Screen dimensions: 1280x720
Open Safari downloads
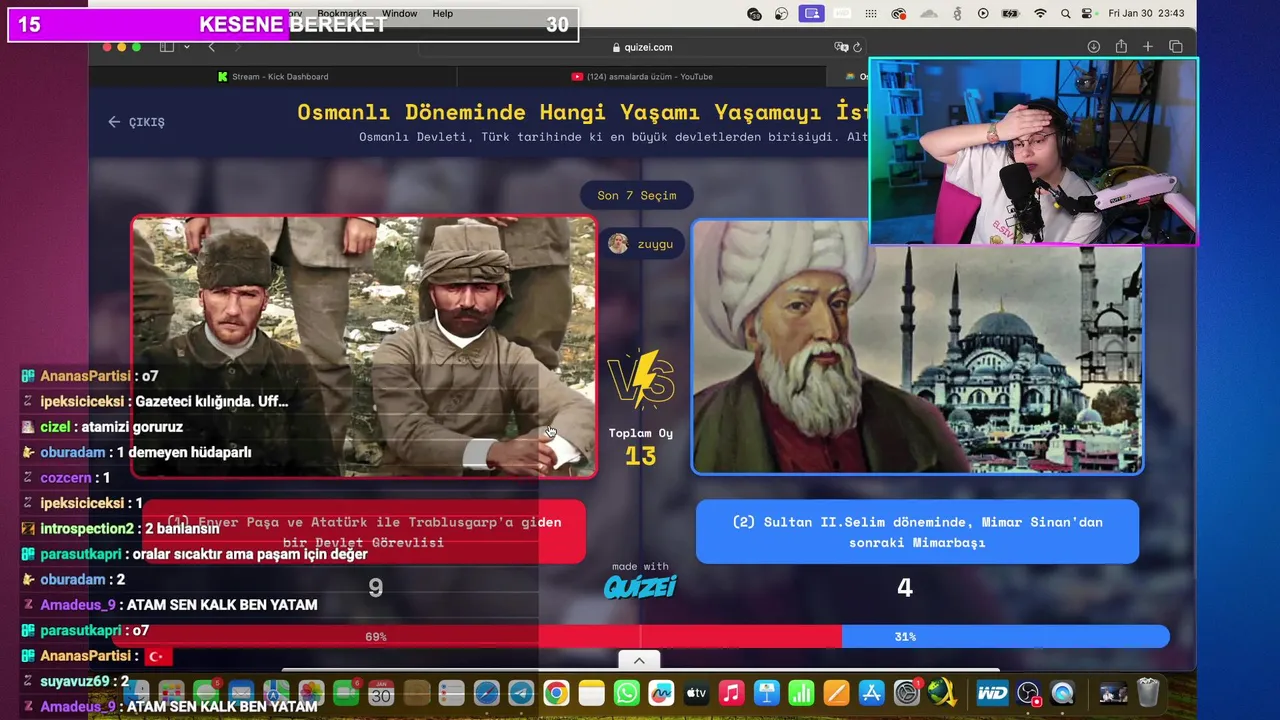coord(1094,47)
